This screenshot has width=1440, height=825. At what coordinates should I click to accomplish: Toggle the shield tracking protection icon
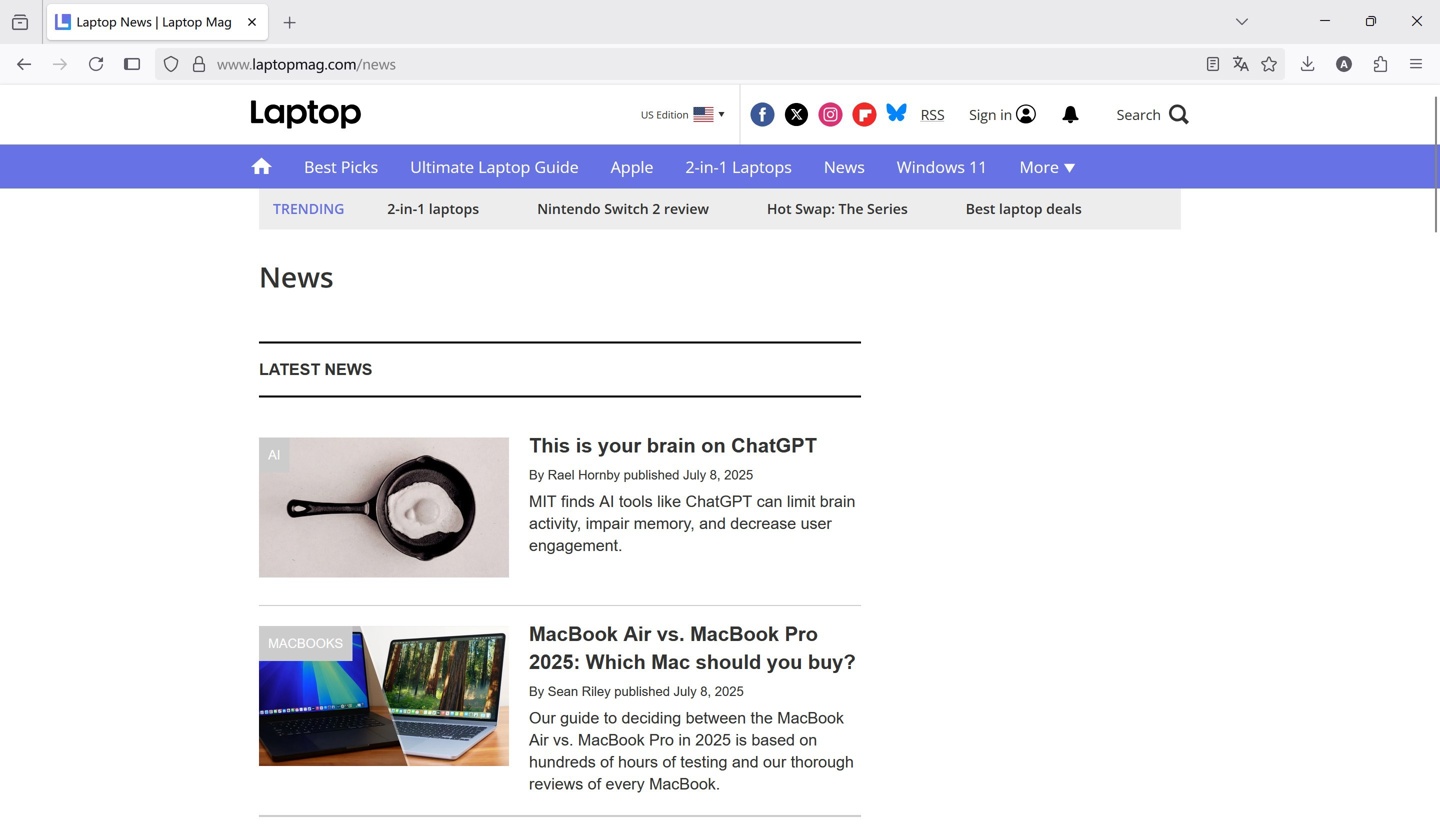pos(171,64)
